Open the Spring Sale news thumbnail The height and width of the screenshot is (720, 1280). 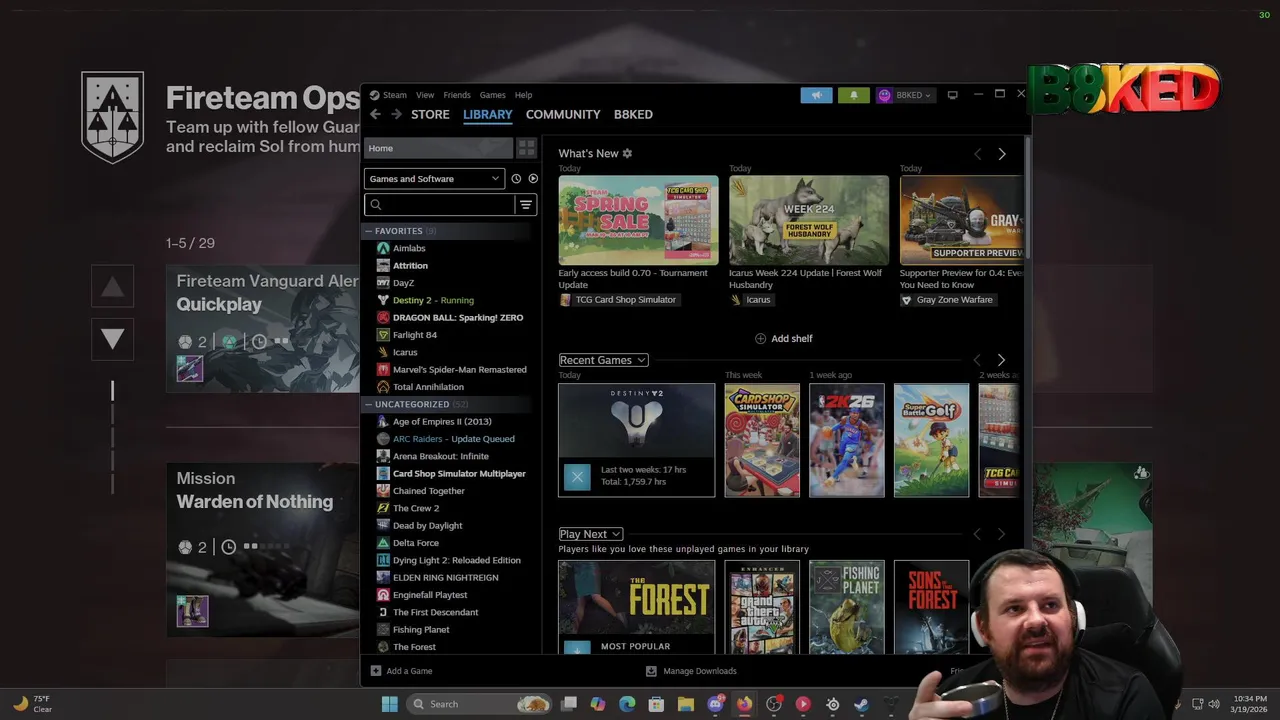tap(638, 220)
